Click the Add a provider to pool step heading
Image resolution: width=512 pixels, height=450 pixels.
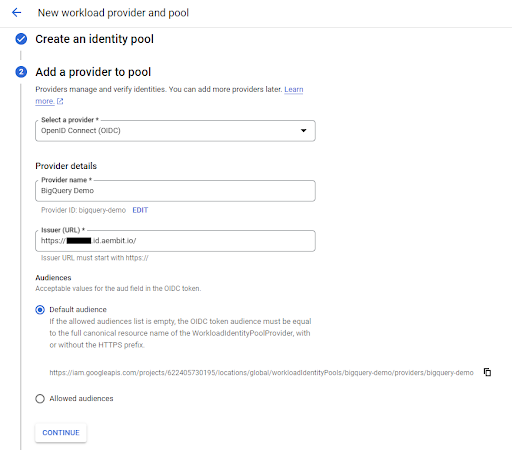point(93,72)
